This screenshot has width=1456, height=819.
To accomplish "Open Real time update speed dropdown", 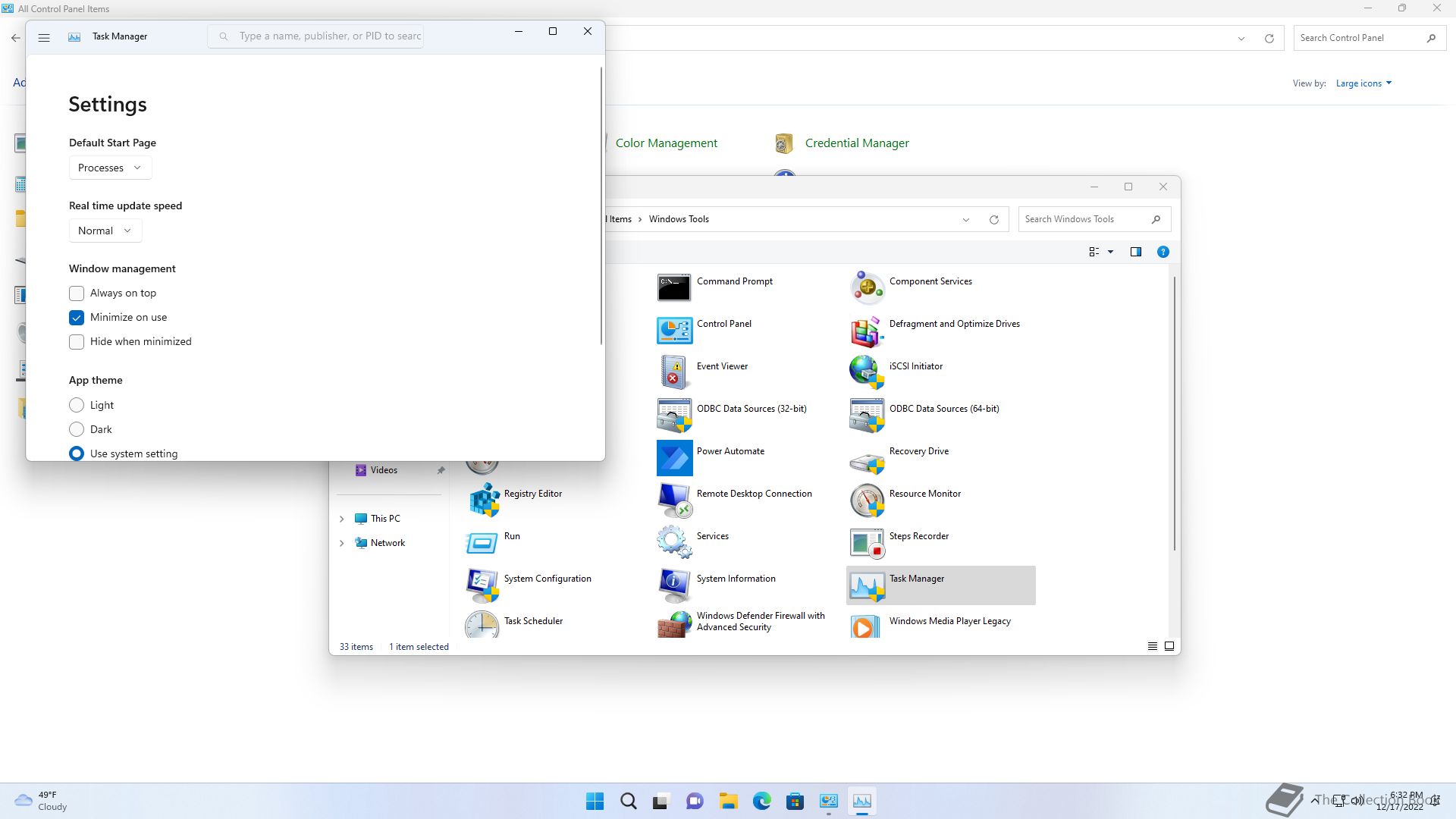I will pyautogui.click(x=105, y=231).
